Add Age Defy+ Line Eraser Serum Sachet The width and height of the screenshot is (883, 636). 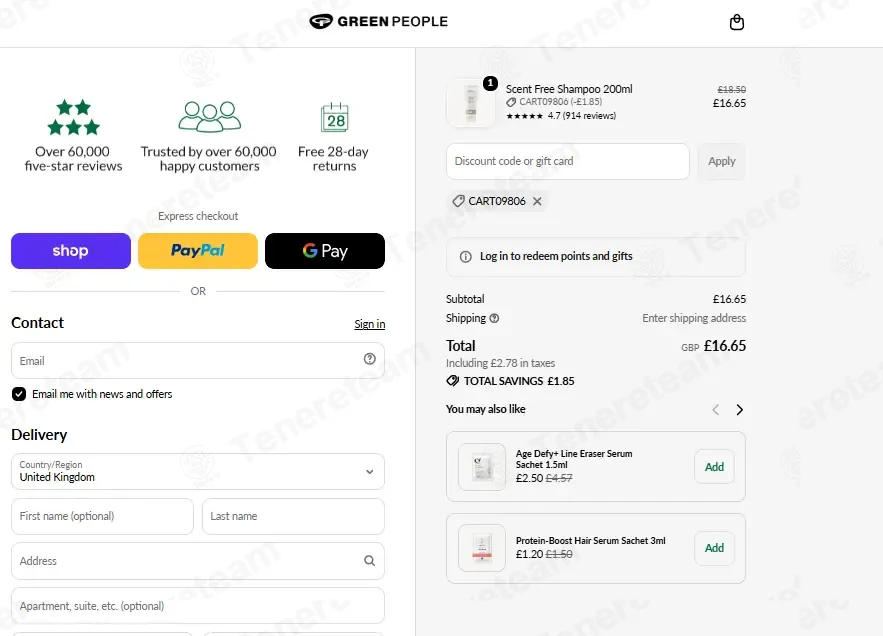(x=714, y=466)
